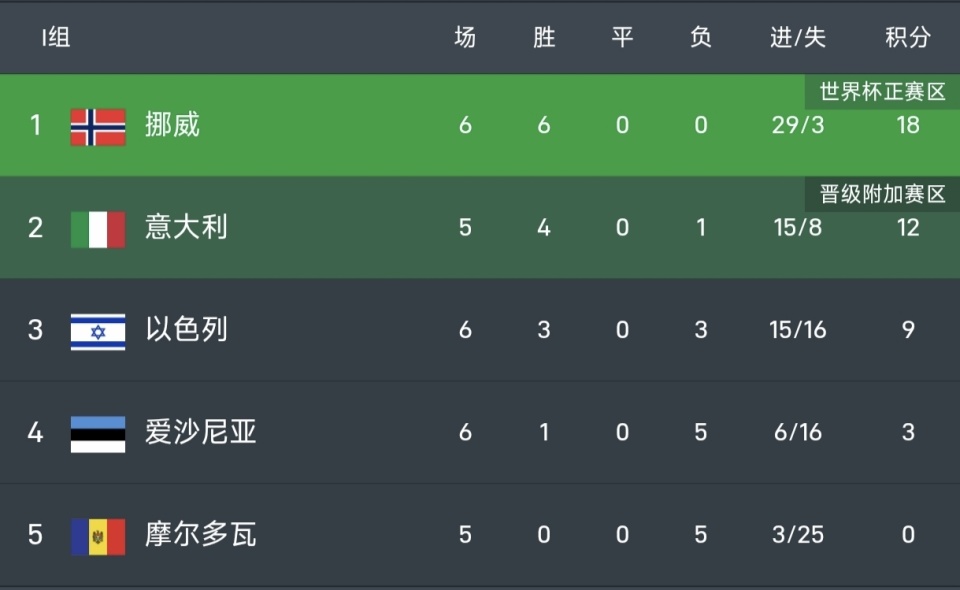Click the Italy flag icon
This screenshot has width=960, height=590.
tap(98, 229)
